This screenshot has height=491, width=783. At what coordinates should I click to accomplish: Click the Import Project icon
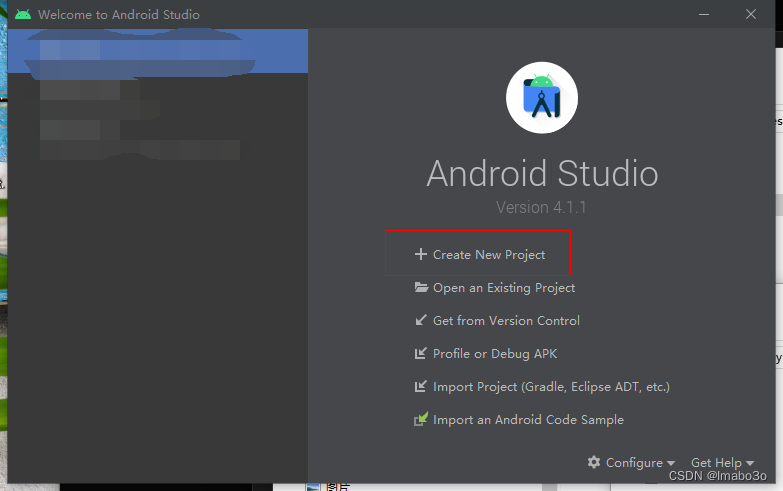tap(420, 386)
